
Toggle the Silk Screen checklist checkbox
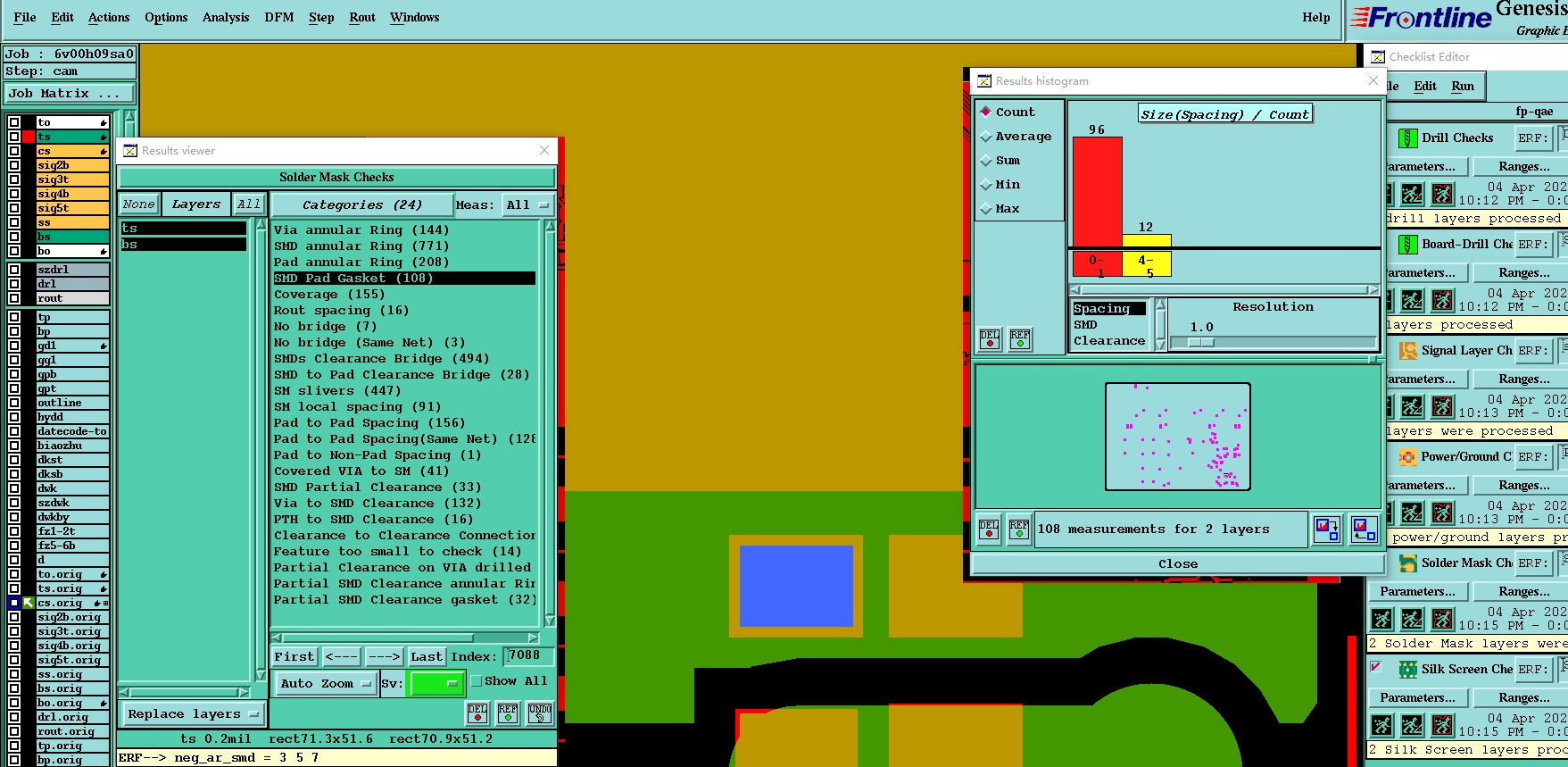tap(1376, 667)
